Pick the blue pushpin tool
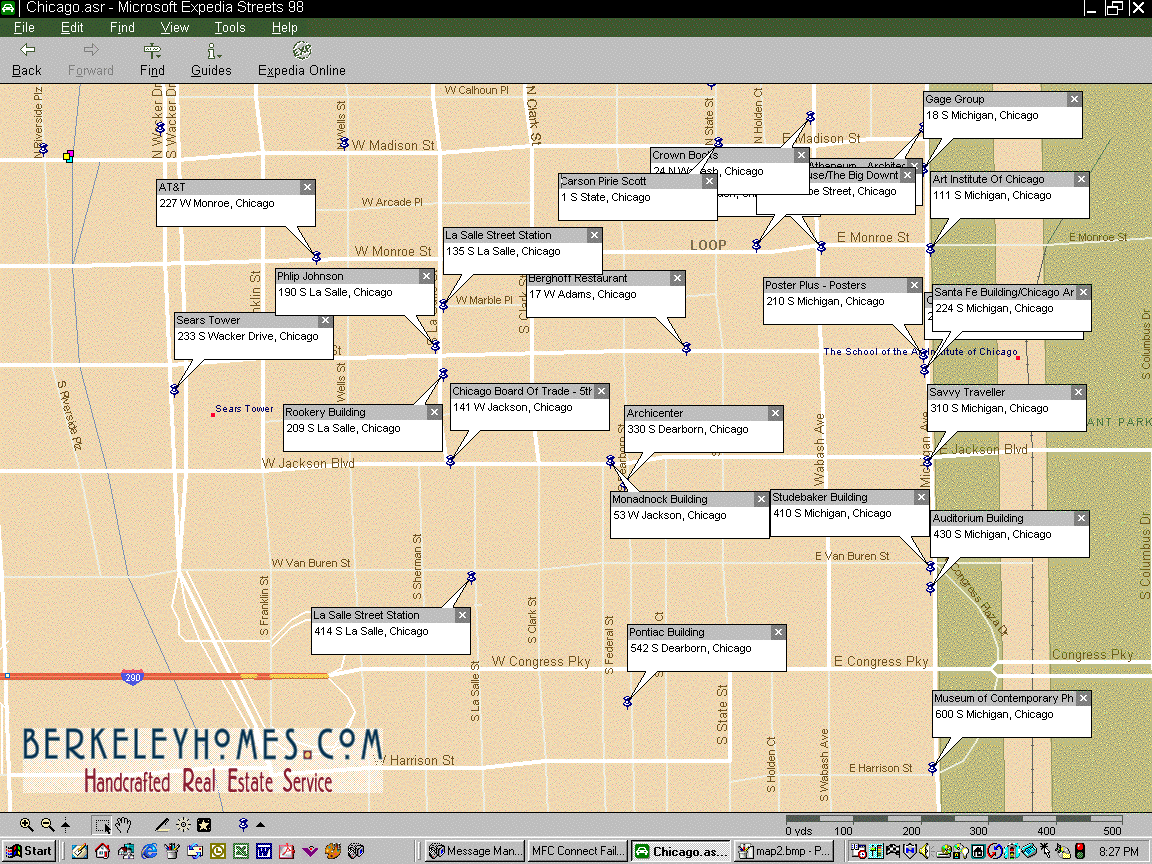Viewport: 1152px width, 864px height. [x=243, y=825]
